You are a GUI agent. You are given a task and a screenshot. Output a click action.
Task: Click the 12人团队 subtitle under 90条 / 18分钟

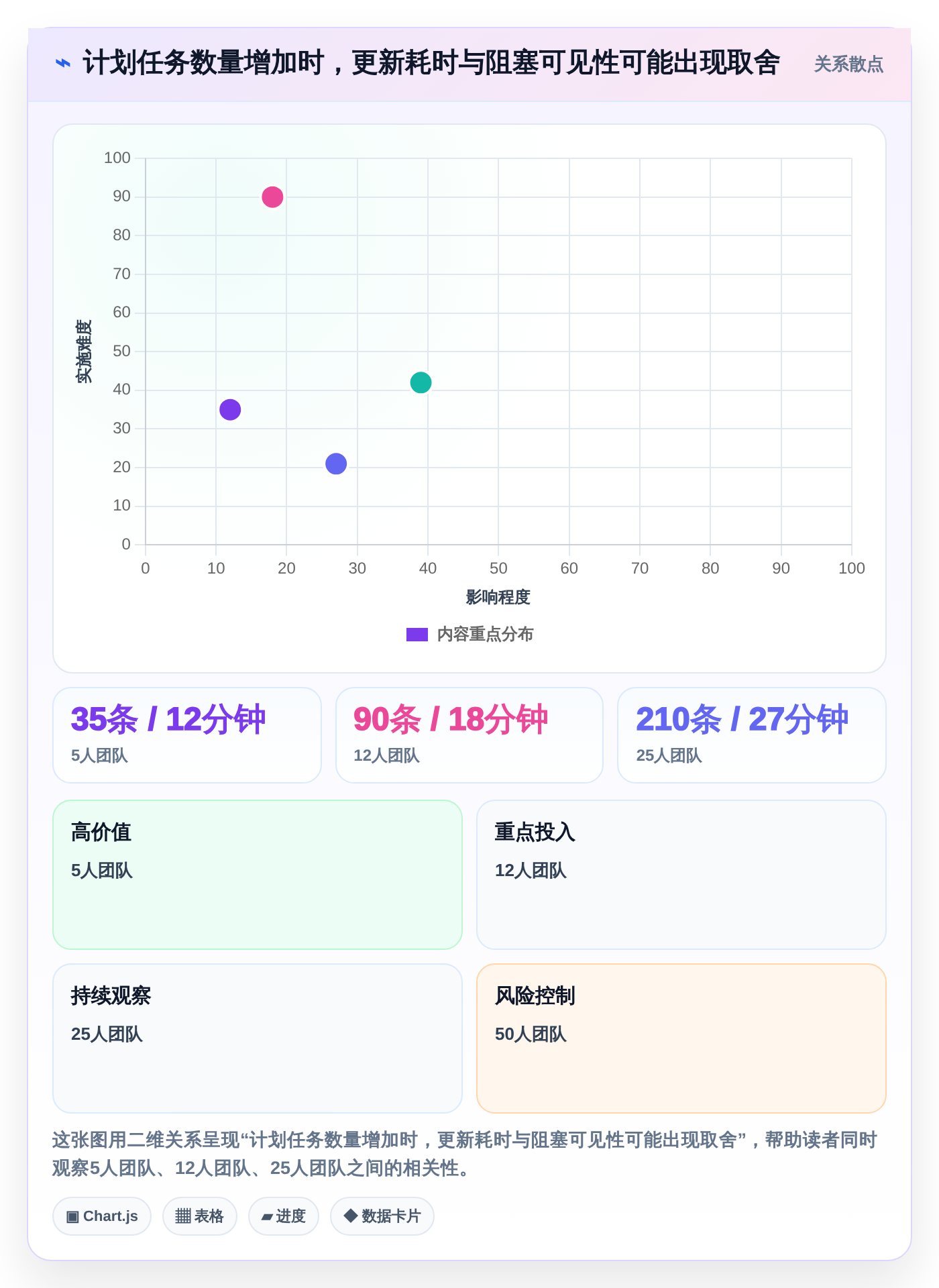386,756
